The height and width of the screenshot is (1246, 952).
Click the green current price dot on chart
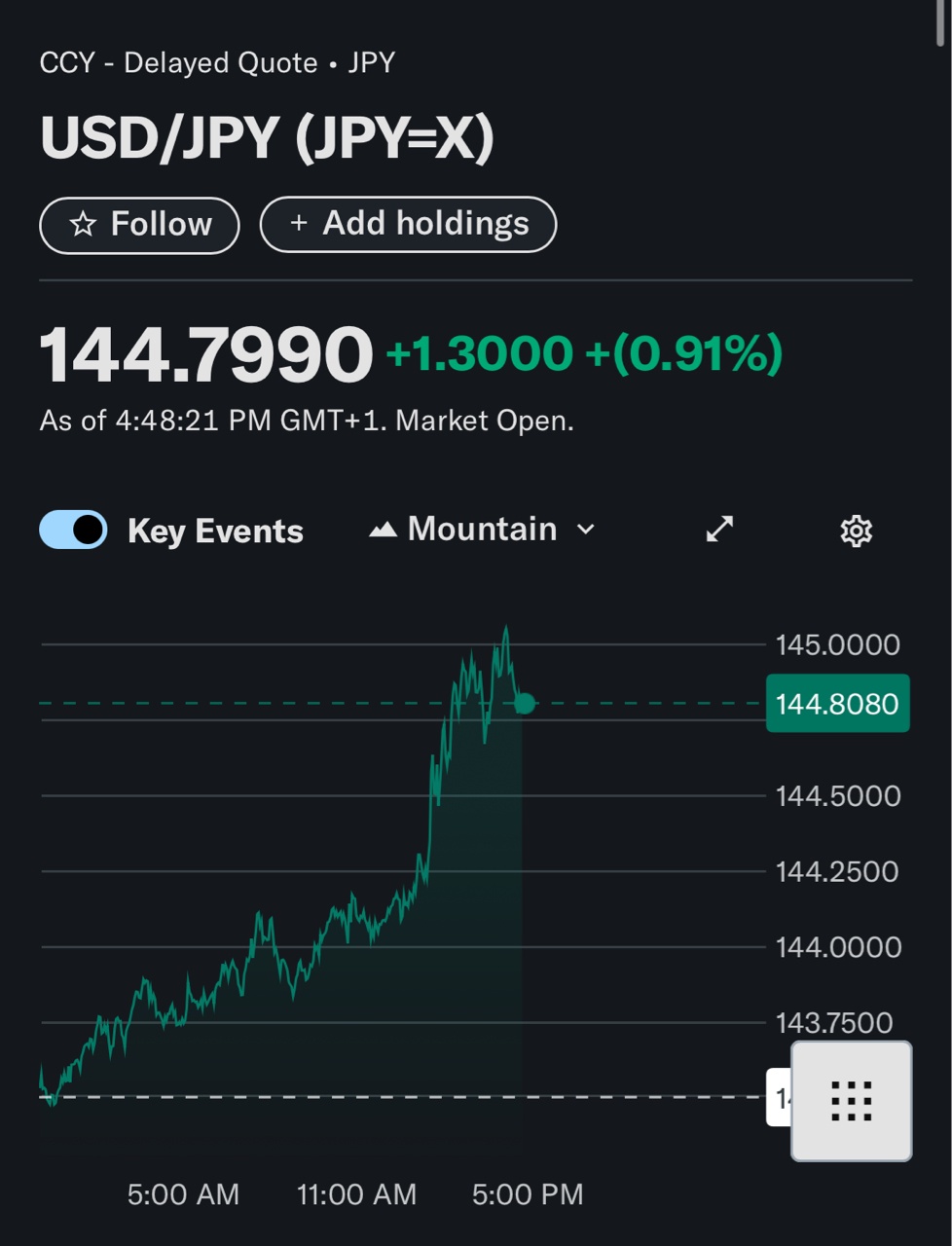[525, 703]
